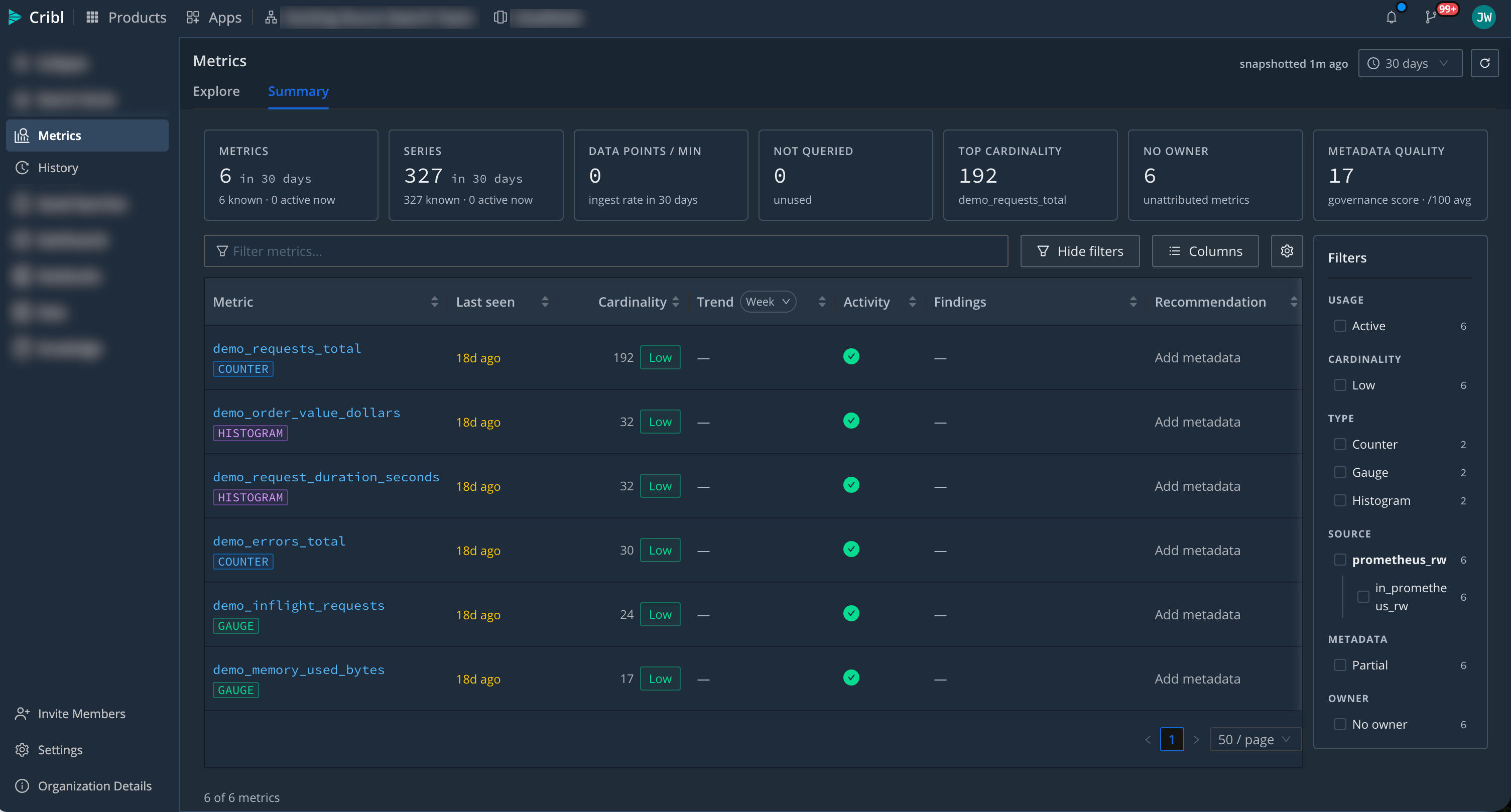Image resolution: width=1511 pixels, height=812 pixels.
Task: Open the 30 days time range dropdown
Action: (1410, 63)
